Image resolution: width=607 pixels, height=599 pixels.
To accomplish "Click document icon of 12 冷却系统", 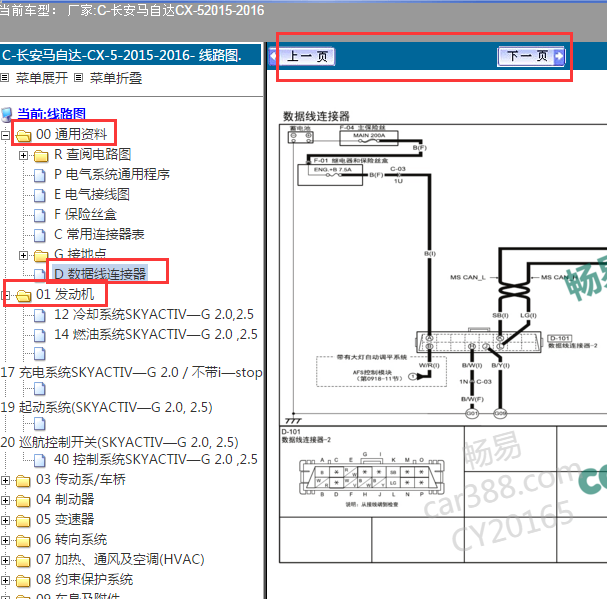I will click(x=39, y=316).
